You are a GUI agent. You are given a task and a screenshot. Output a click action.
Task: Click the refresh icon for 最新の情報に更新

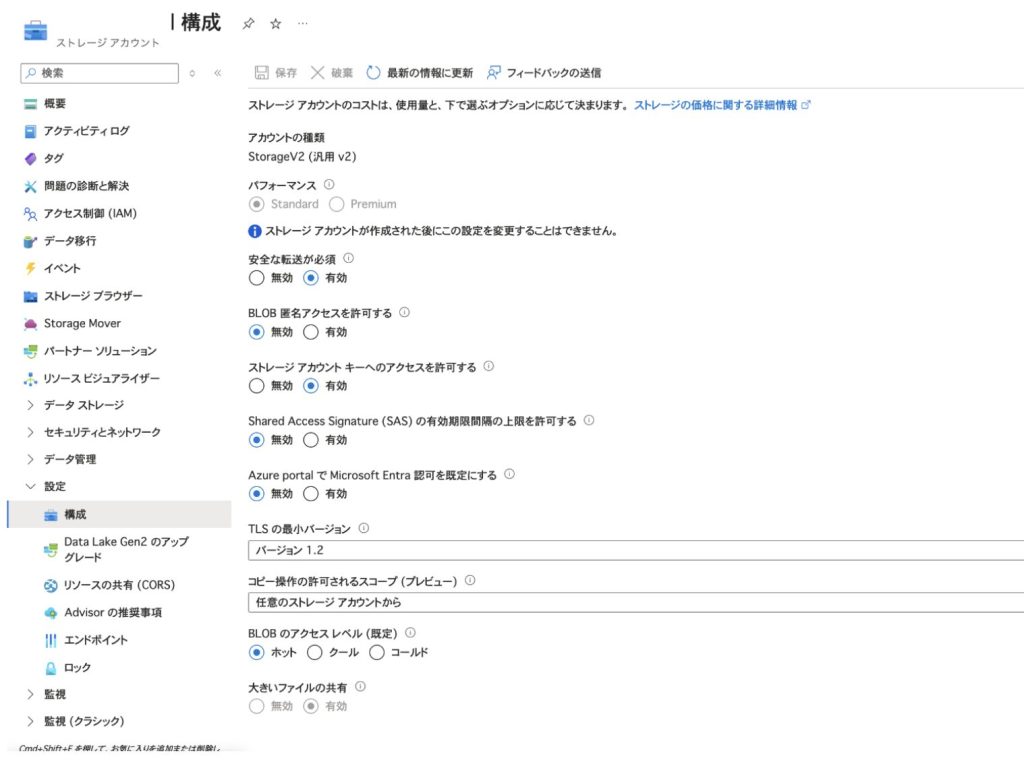tap(373, 73)
